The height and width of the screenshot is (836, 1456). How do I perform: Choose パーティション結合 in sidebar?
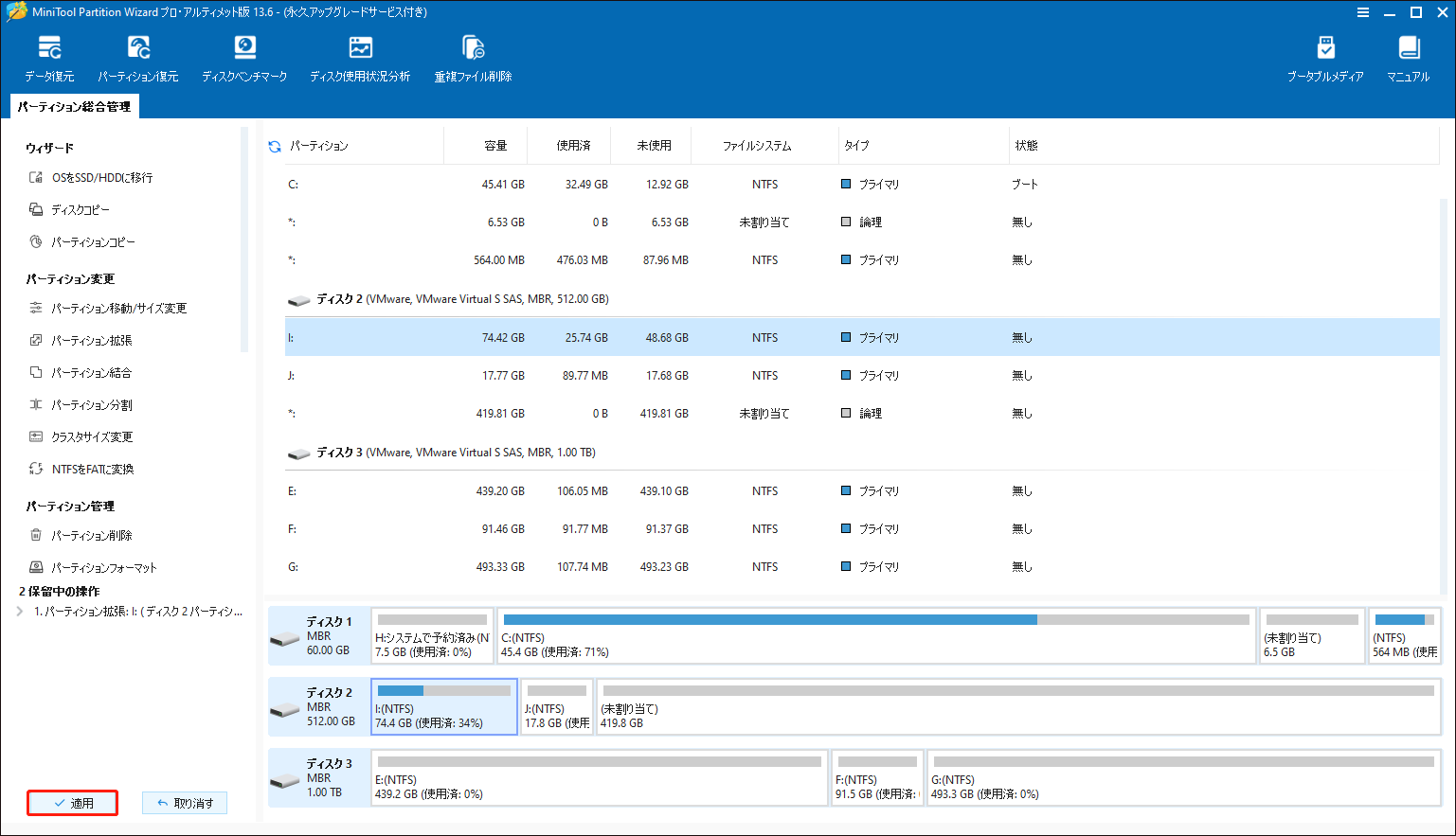pyautogui.click(x=81, y=372)
